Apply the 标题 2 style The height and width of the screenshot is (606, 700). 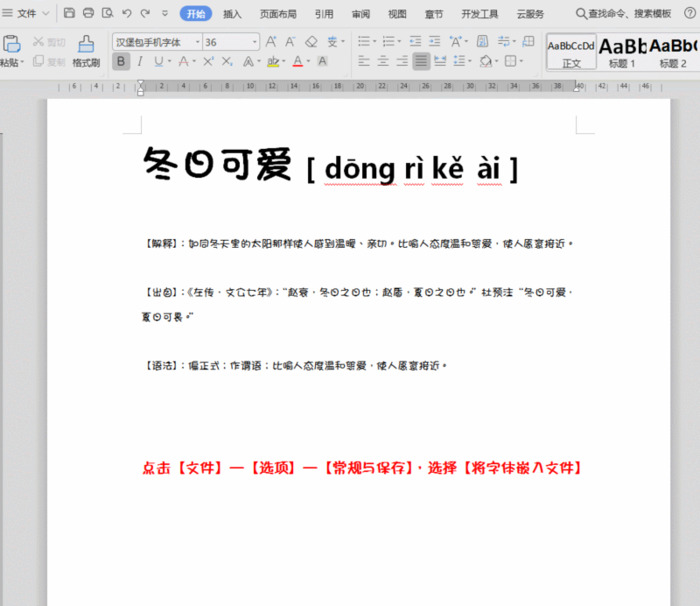(673, 52)
